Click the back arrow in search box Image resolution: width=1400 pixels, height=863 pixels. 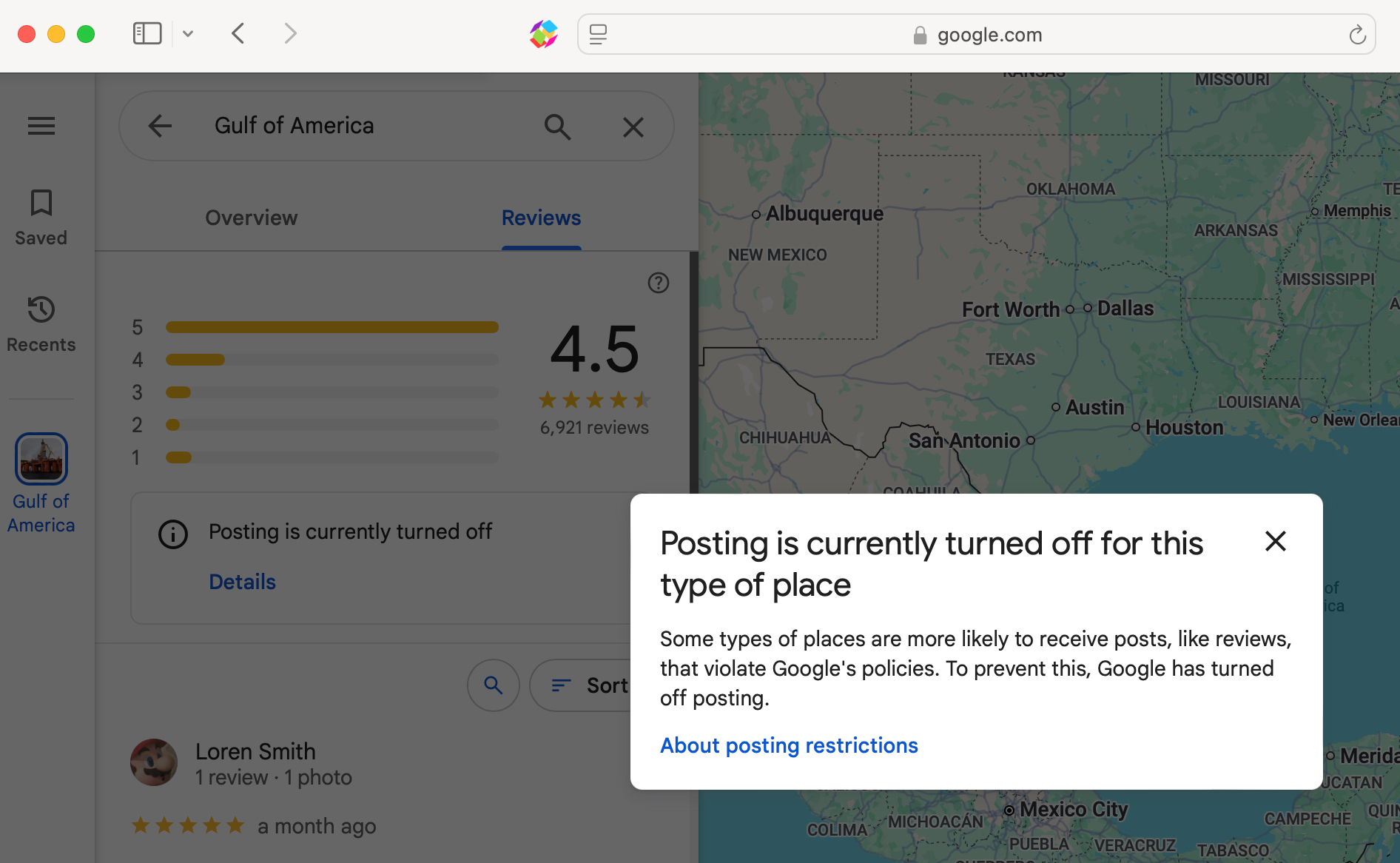coord(160,126)
